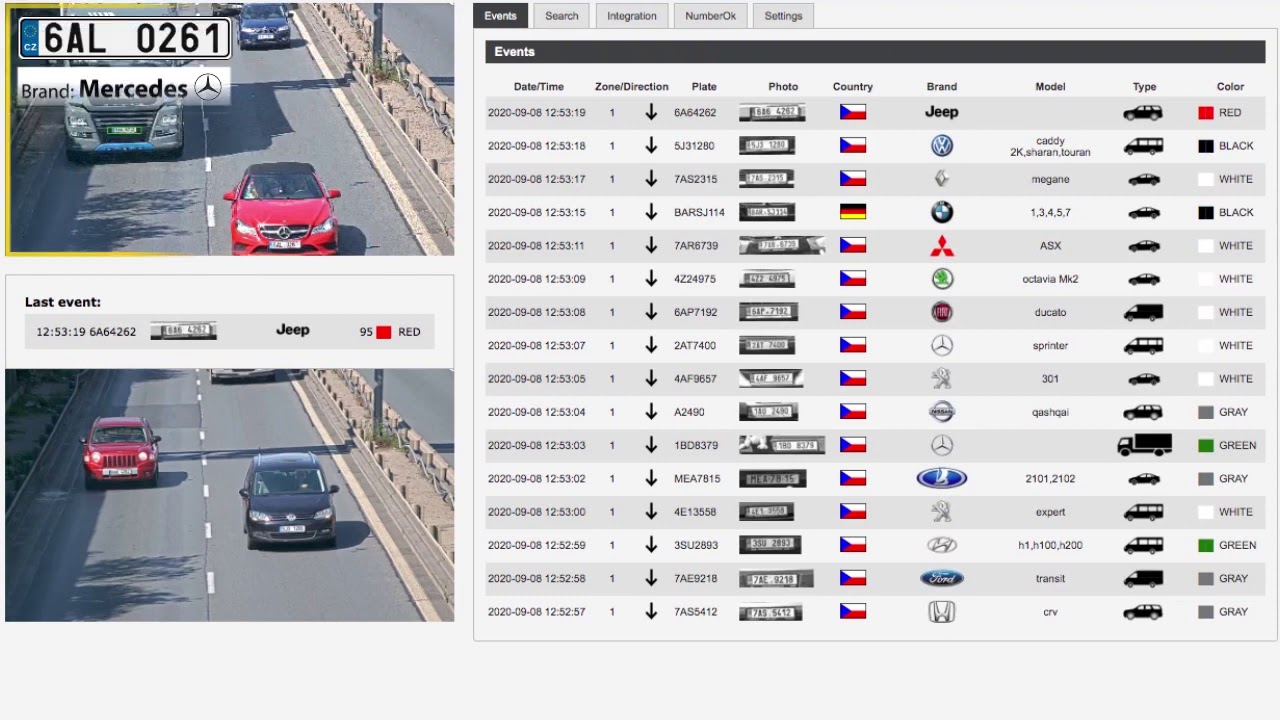1280x720 pixels.
Task: Open plate photo thumbnail for 6A64262 in table
Action: tap(772, 112)
